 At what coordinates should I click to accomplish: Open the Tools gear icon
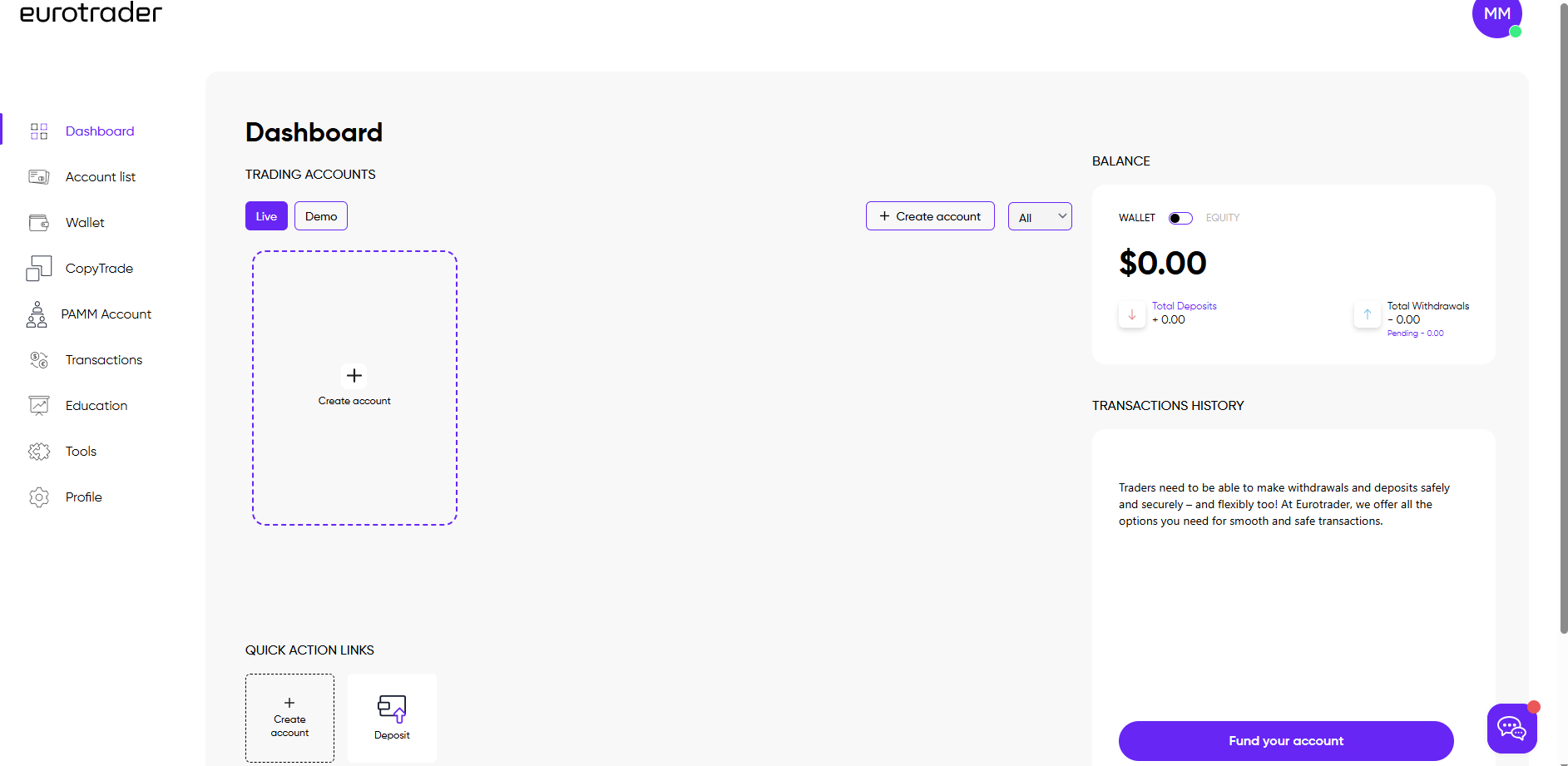[x=39, y=452]
